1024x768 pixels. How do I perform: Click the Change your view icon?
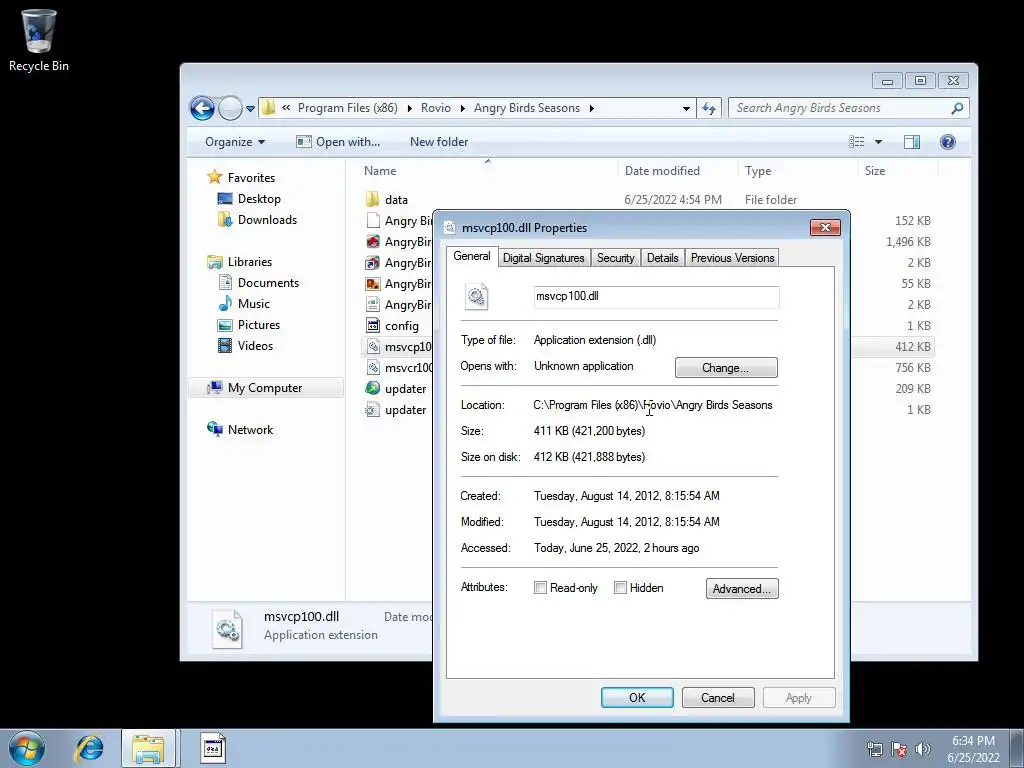856,142
